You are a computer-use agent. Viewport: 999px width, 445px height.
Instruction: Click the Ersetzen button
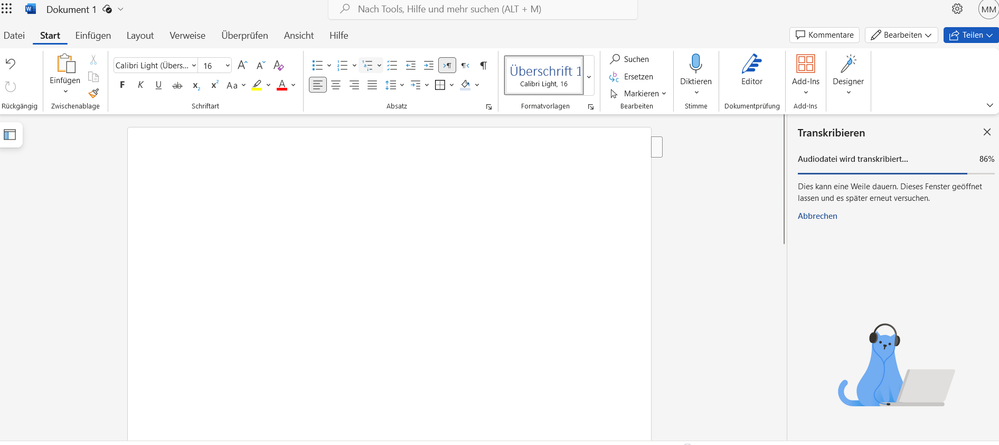point(631,77)
